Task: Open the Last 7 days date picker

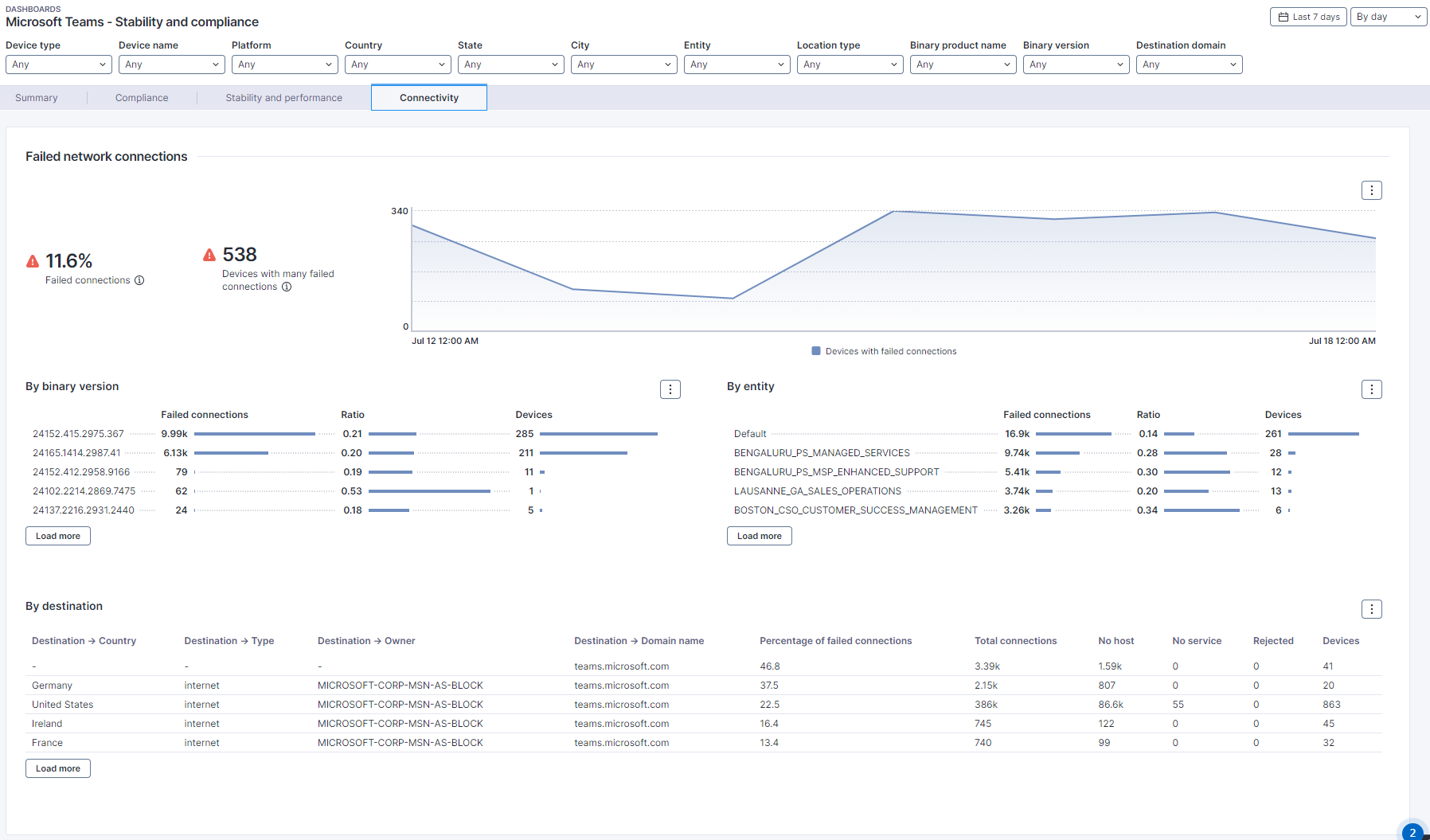Action: [1308, 17]
